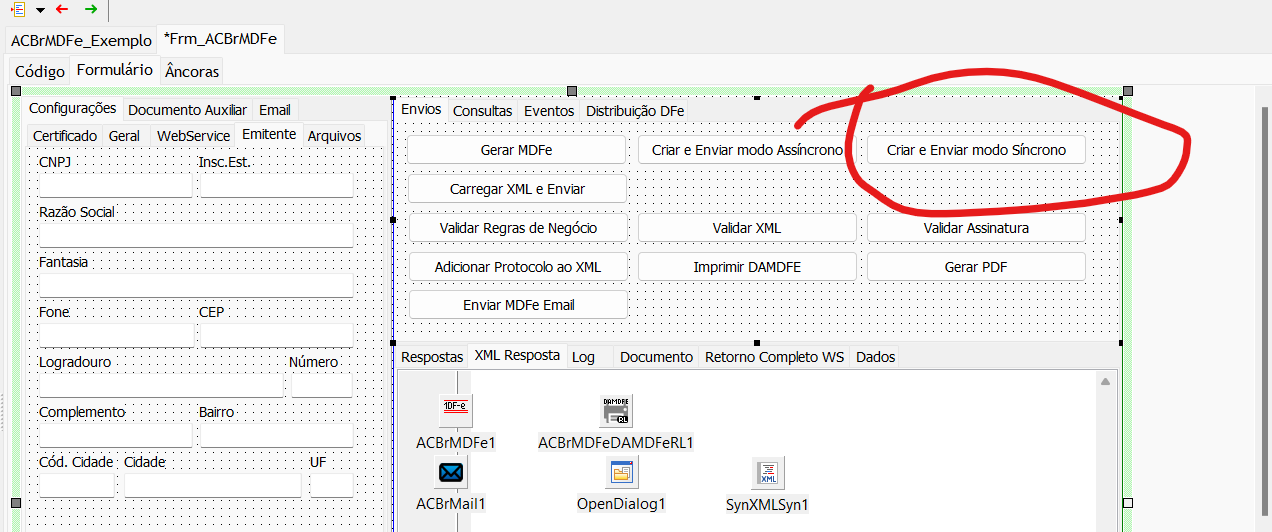Screen dimensions: 1272x532
Task: Click the Validar Regras de Negócio button
Action: point(517,228)
